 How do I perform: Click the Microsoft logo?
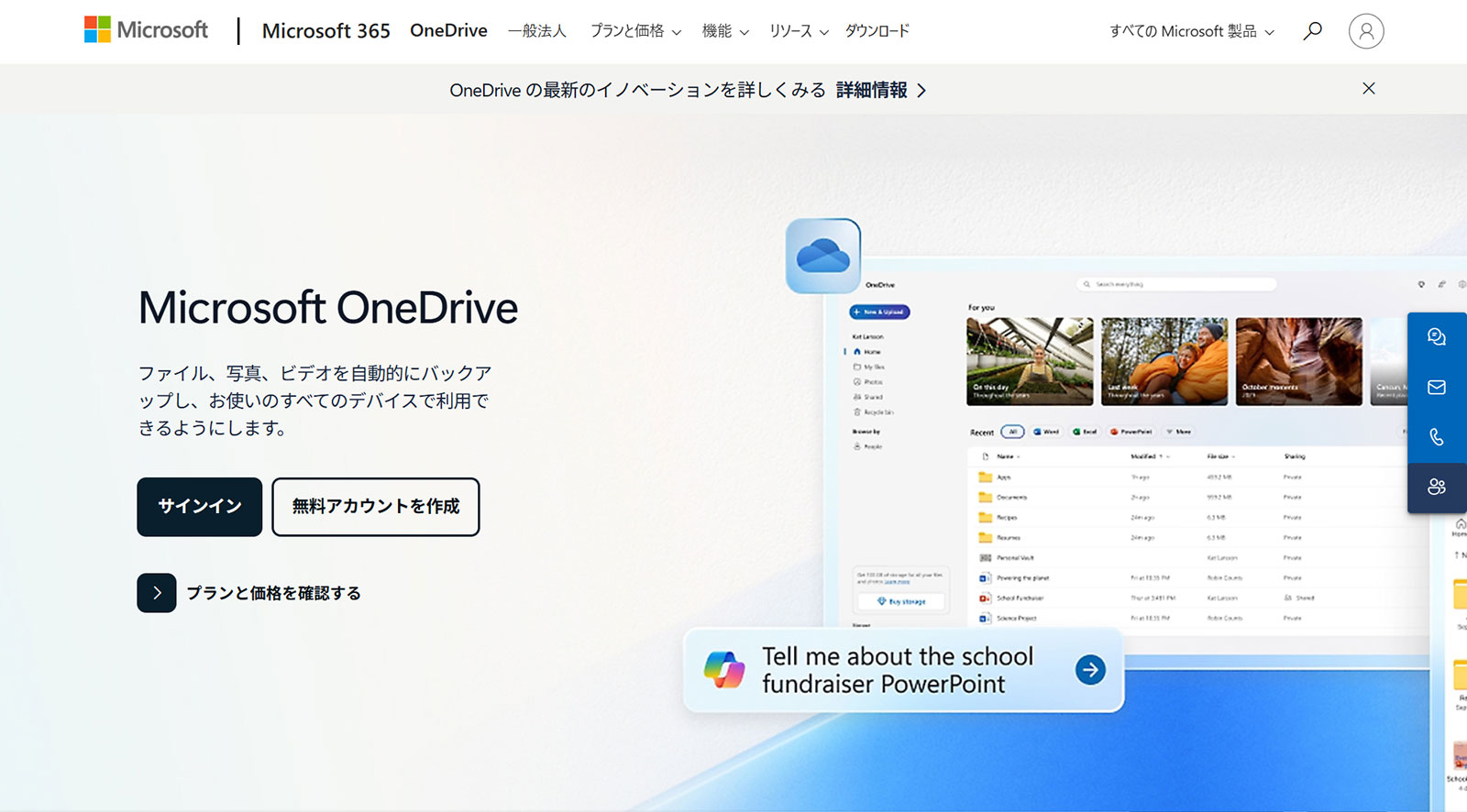click(146, 30)
